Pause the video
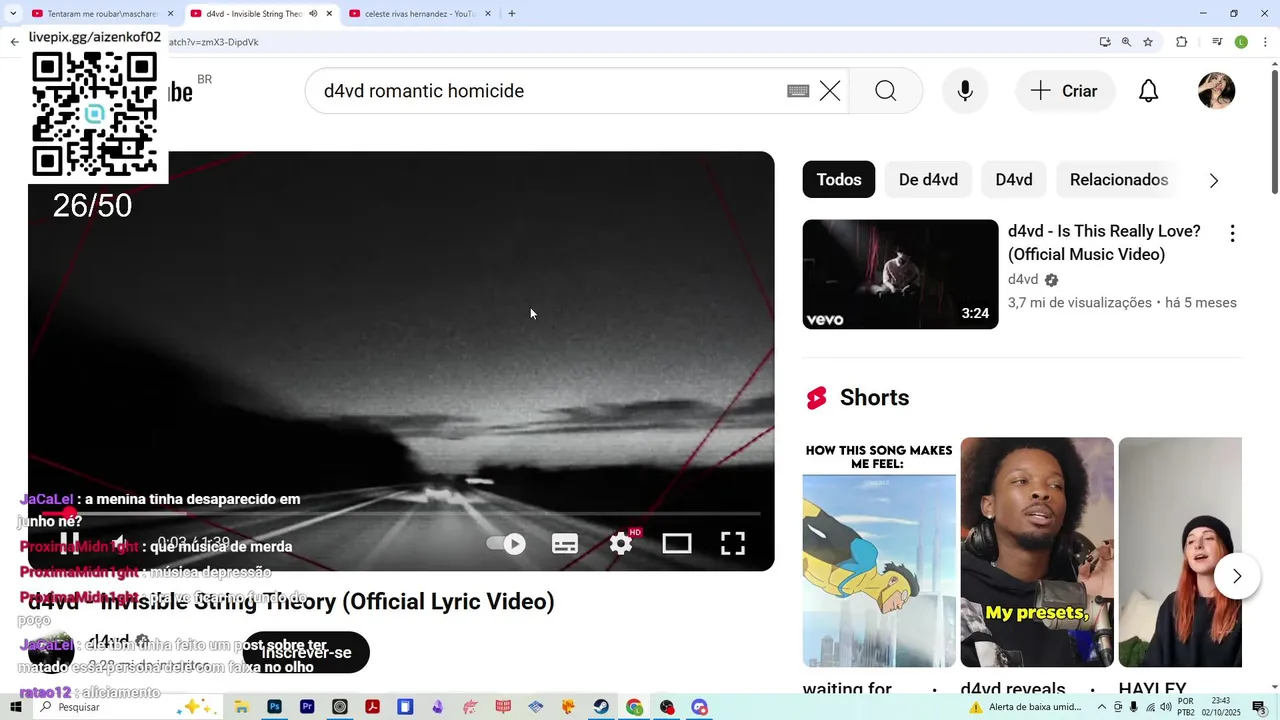 tap(69, 543)
